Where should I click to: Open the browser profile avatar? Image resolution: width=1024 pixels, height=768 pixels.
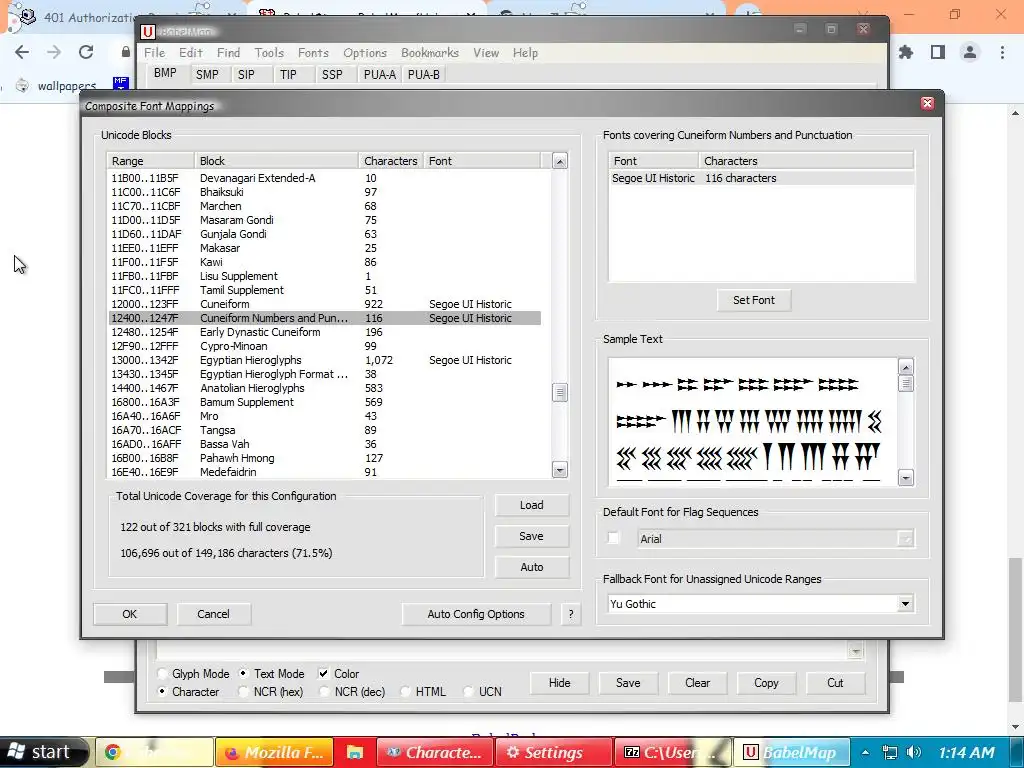(970, 52)
